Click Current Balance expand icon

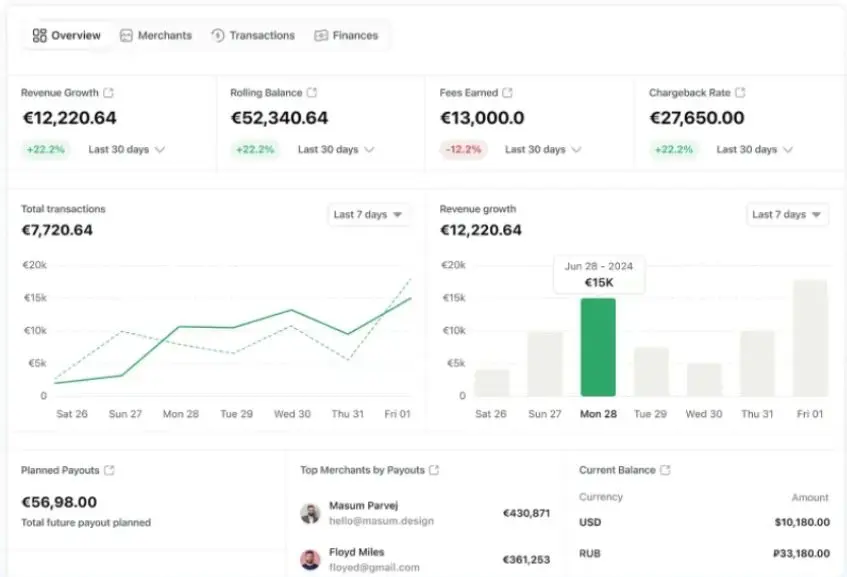pos(665,470)
